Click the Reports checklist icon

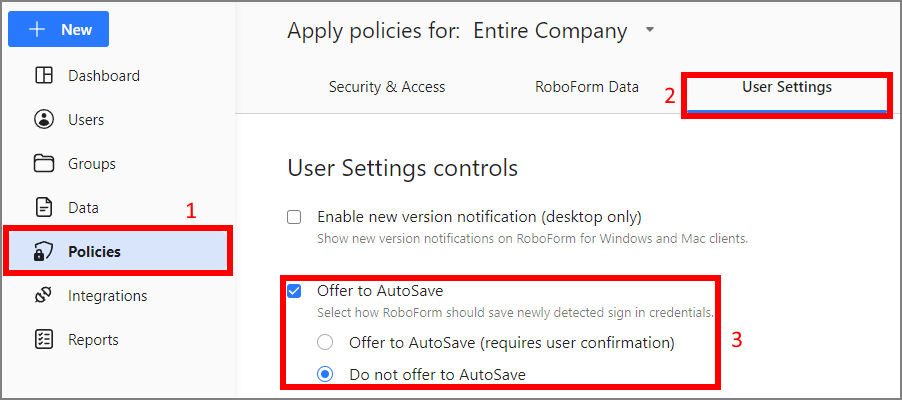(43, 340)
